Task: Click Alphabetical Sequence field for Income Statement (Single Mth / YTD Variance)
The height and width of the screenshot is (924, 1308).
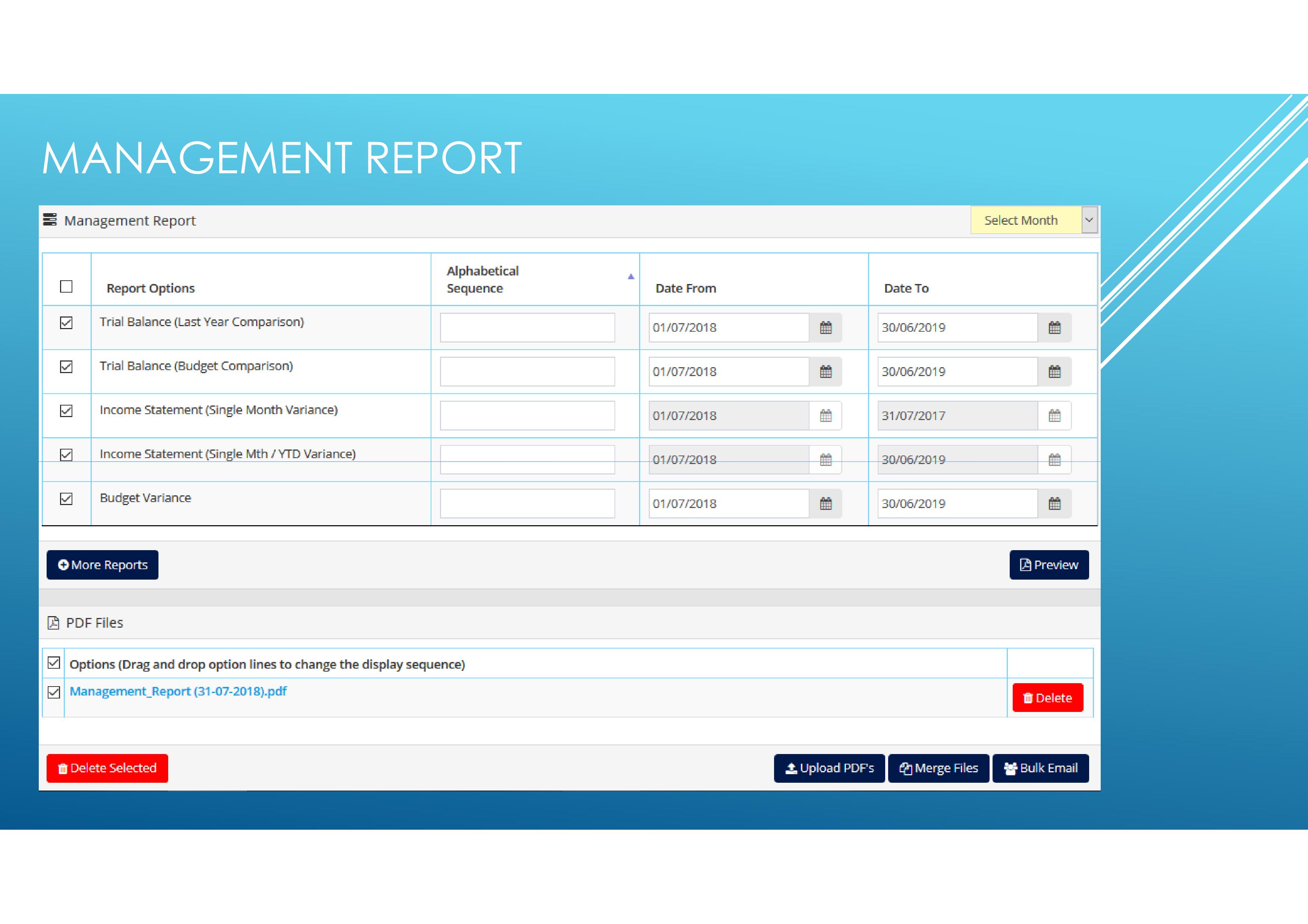Action: tap(527, 460)
